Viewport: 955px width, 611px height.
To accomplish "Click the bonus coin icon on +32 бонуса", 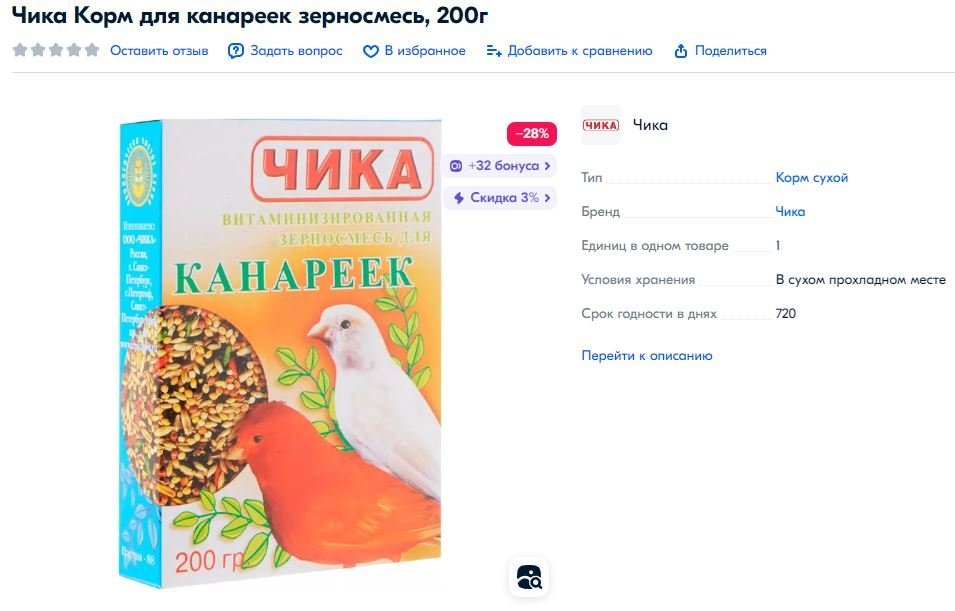I will pos(456,166).
